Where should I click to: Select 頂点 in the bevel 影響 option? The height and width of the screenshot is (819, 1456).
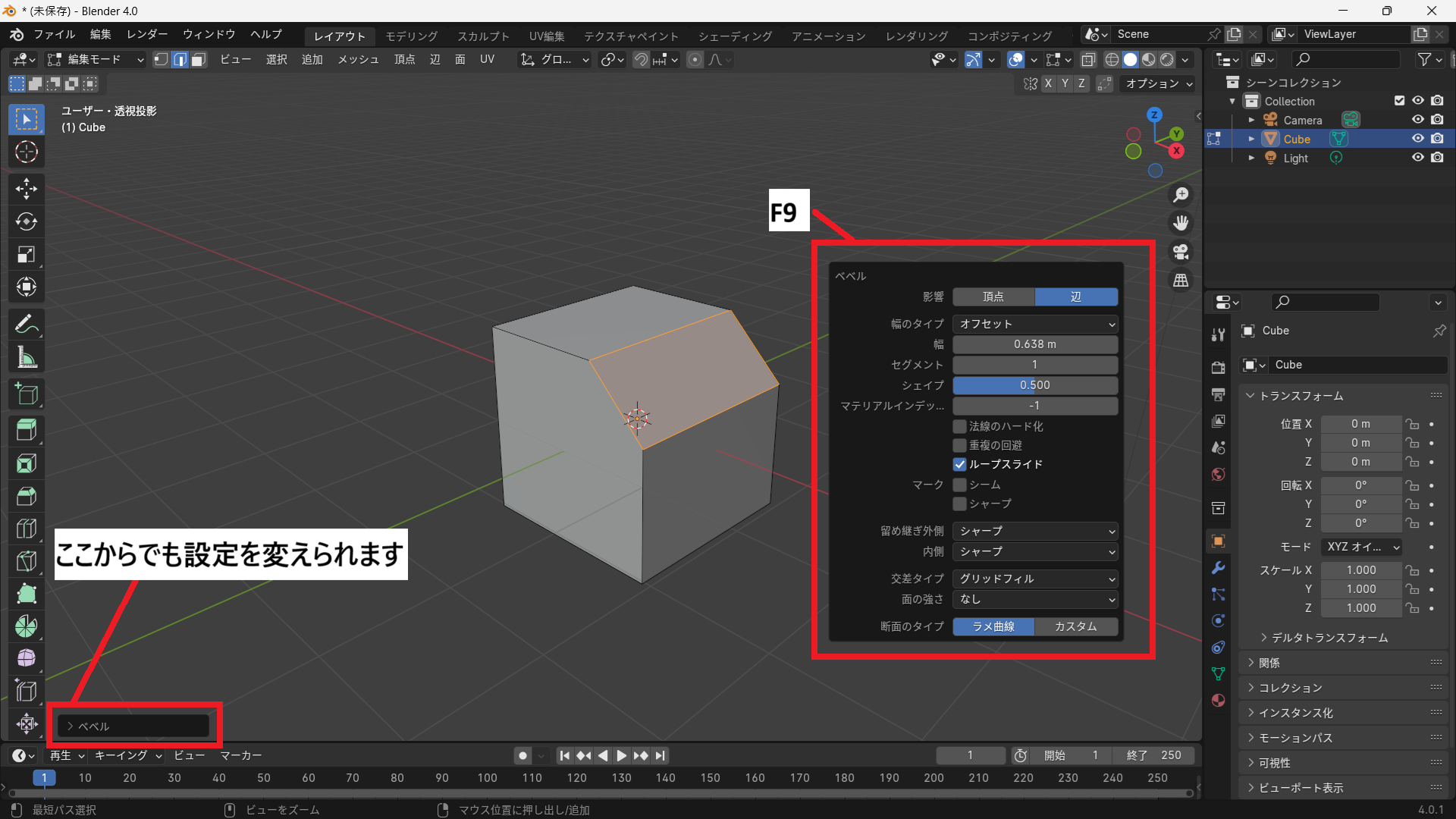[x=993, y=297]
